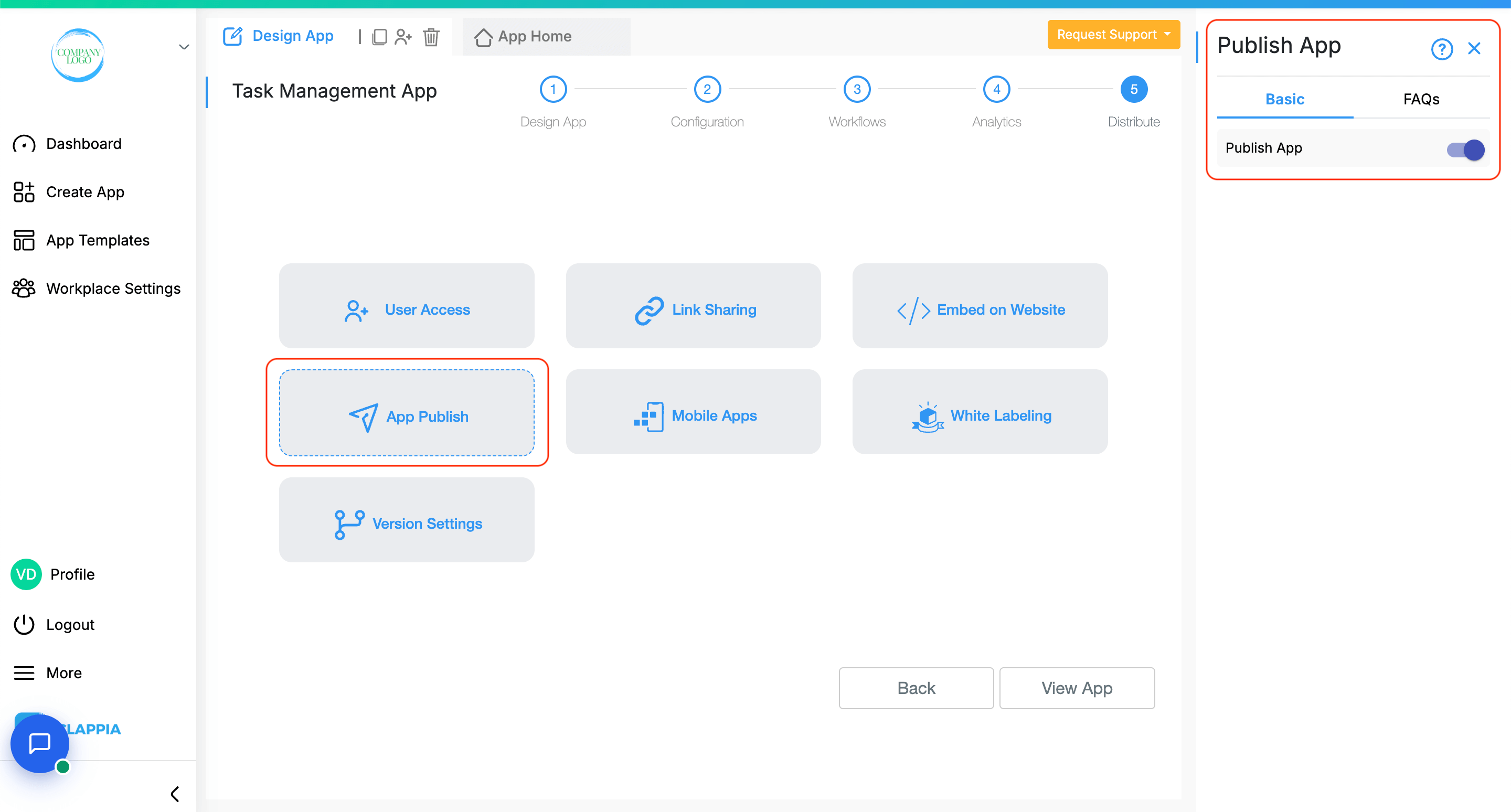Viewport: 1511px width, 812px height.
Task: Open the Design App tab label
Action: 293,36
